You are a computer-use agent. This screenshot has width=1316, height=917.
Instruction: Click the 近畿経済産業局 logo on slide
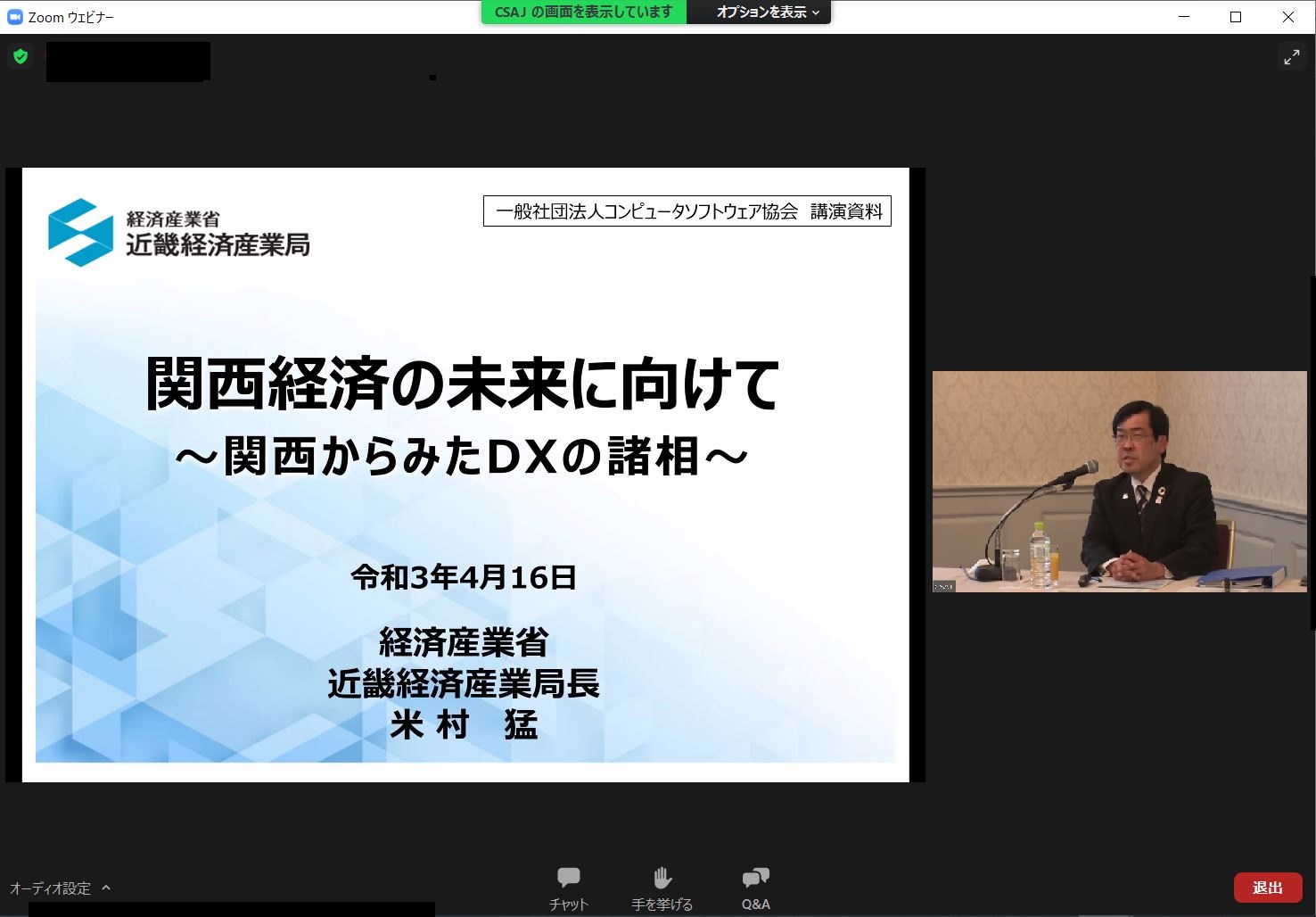[x=178, y=233]
